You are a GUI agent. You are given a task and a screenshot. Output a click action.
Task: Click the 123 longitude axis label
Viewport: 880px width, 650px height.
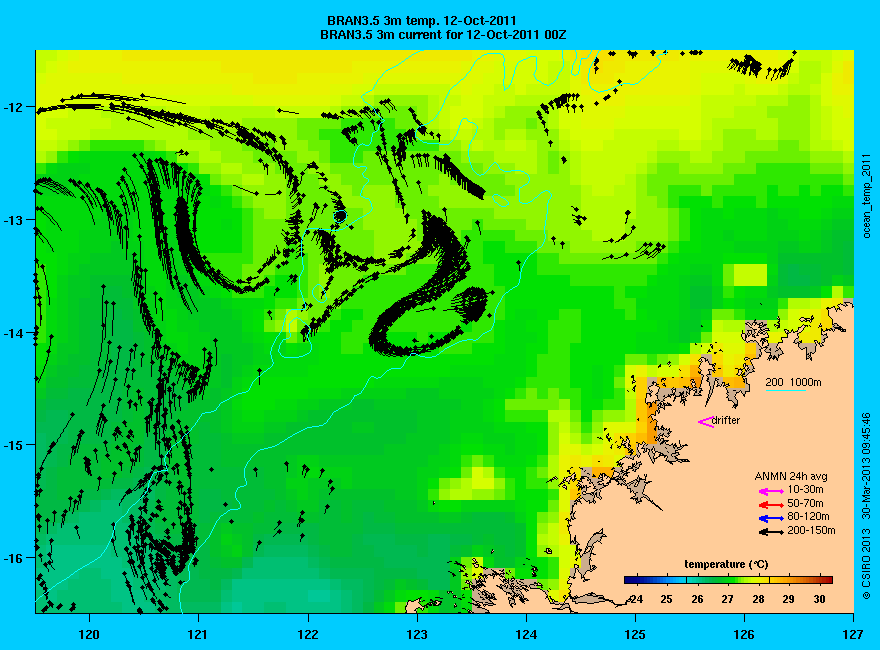(x=416, y=635)
